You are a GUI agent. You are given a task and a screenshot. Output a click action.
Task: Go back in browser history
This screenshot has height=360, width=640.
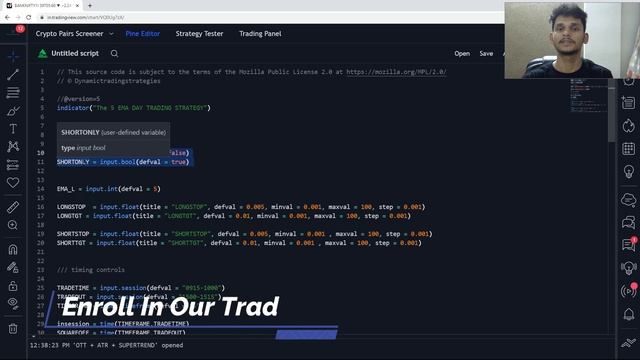7,18
